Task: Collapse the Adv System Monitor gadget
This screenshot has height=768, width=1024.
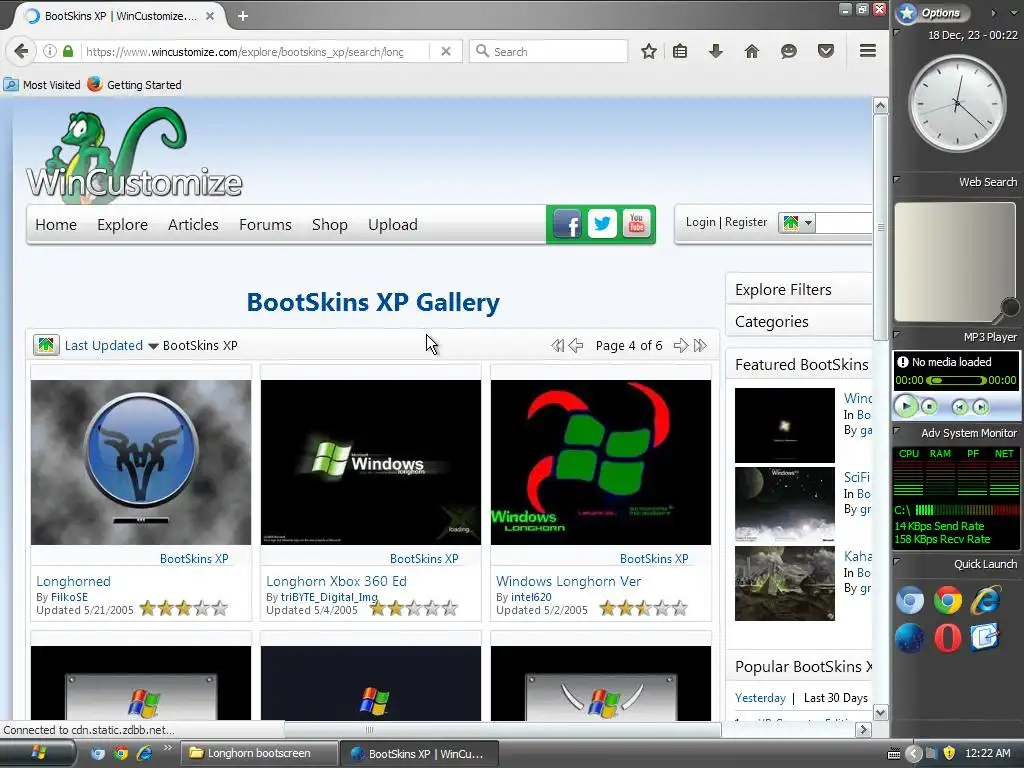Action: [x=897, y=431]
